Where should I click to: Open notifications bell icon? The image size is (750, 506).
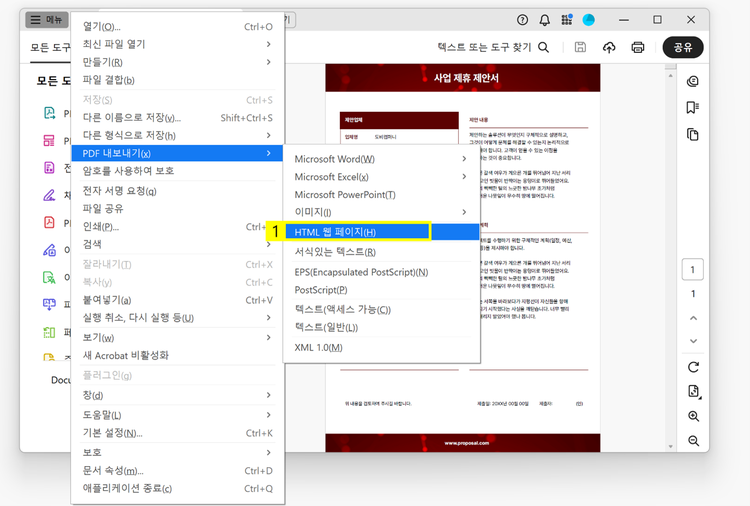[544, 20]
